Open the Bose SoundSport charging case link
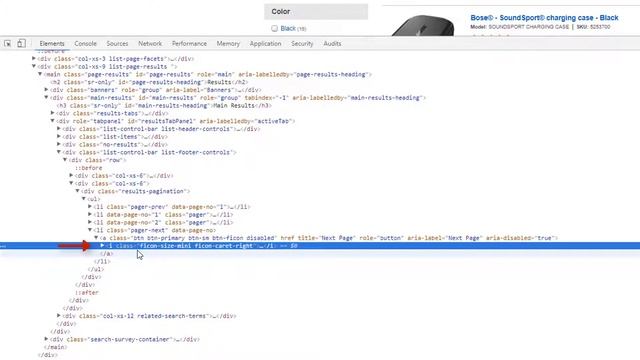This screenshot has width=640, height=360. click(544, 18)
